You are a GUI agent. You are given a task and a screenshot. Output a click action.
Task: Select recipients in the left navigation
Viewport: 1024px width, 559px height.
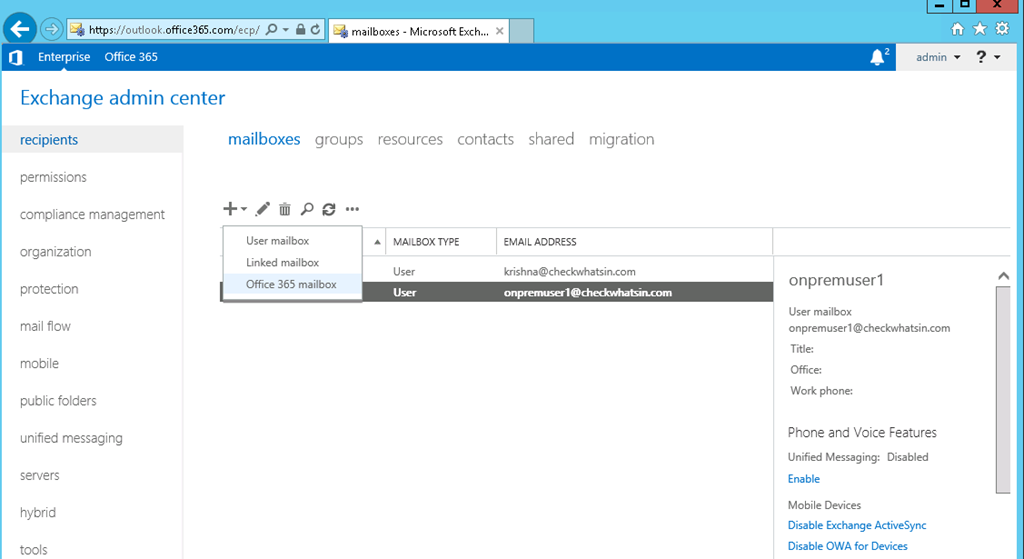[93, 140]
